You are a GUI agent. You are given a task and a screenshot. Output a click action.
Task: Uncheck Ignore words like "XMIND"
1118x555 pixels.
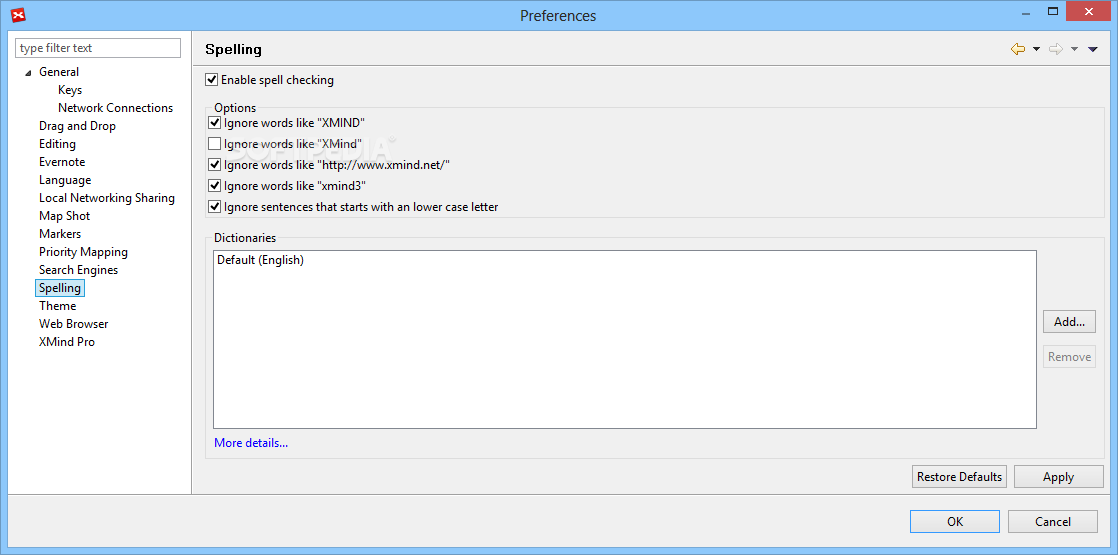(x=215, y=123)
